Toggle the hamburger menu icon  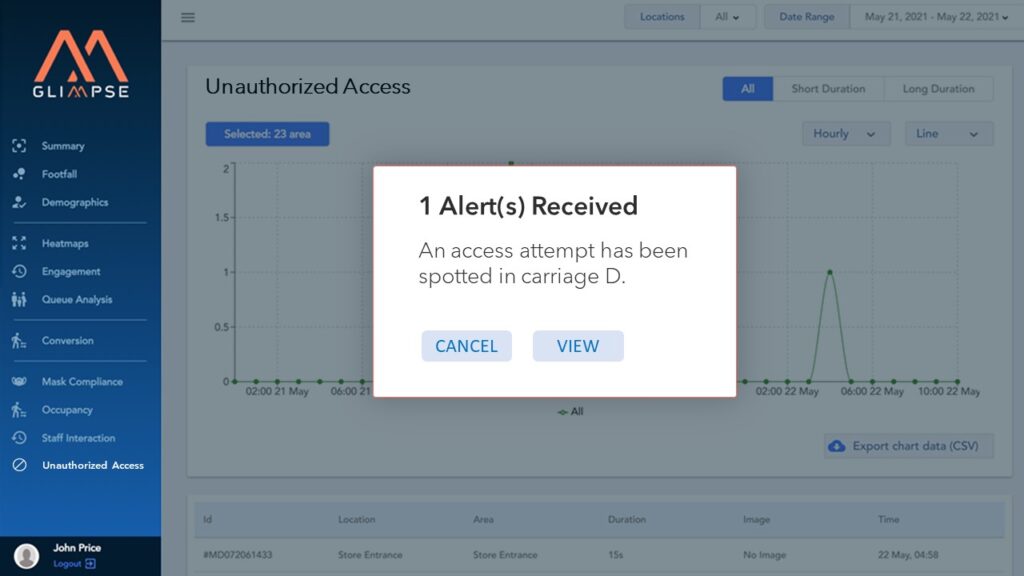pyautogui.click(x=188, y=17)
